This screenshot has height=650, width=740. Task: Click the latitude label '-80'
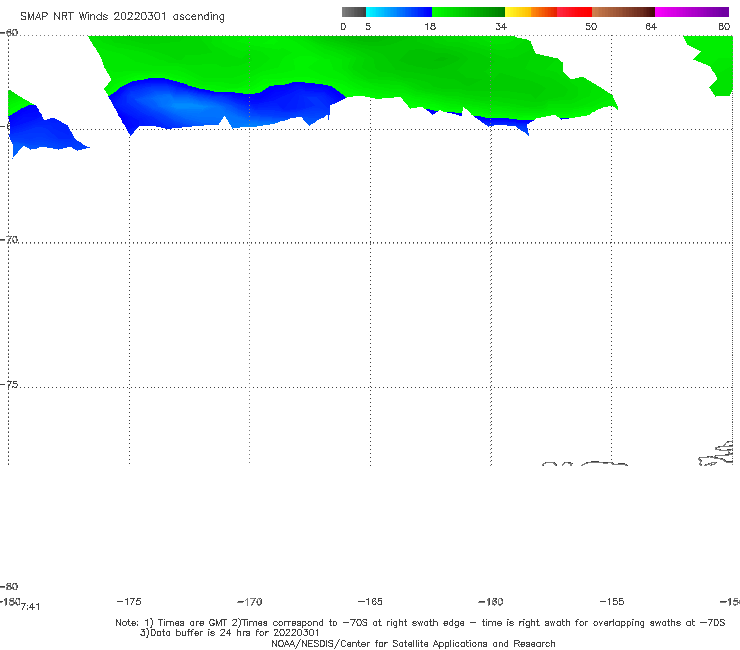click(9, 586)
